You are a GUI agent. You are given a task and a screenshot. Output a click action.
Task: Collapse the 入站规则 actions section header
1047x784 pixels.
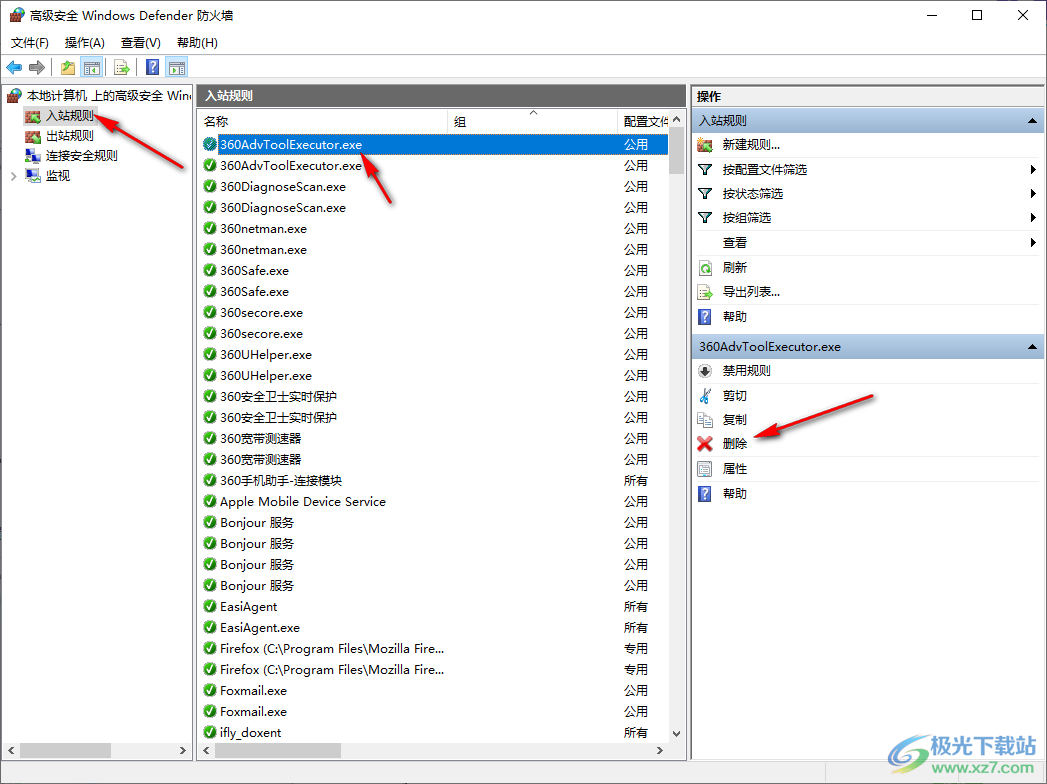coord(1032,121)
